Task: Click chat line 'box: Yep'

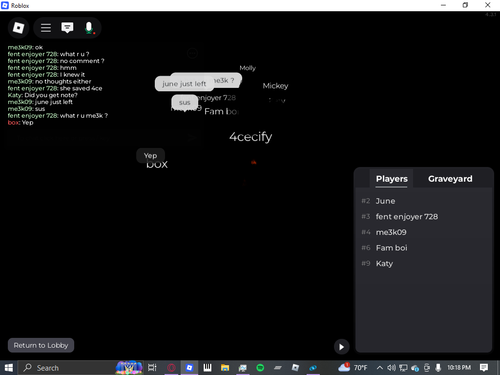Action: [21, 122]
